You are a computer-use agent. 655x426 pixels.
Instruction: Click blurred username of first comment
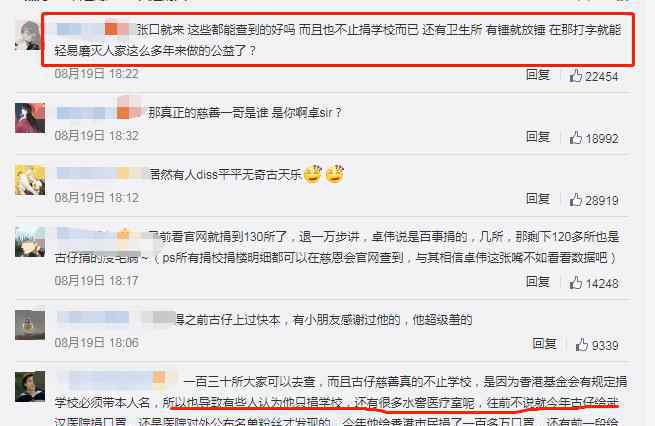click(94, 29)
